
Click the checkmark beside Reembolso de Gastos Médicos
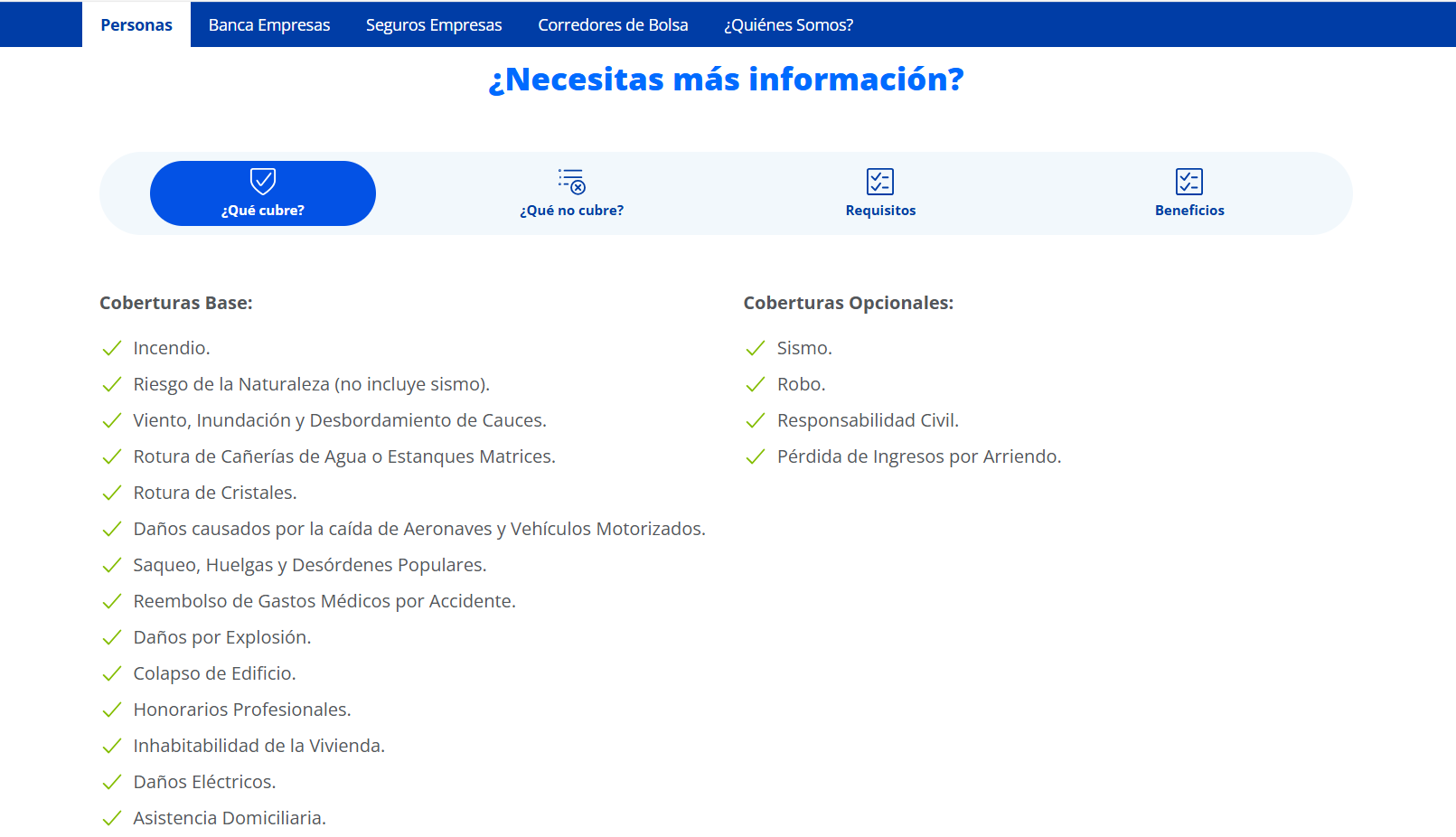(x=112, y=602)
